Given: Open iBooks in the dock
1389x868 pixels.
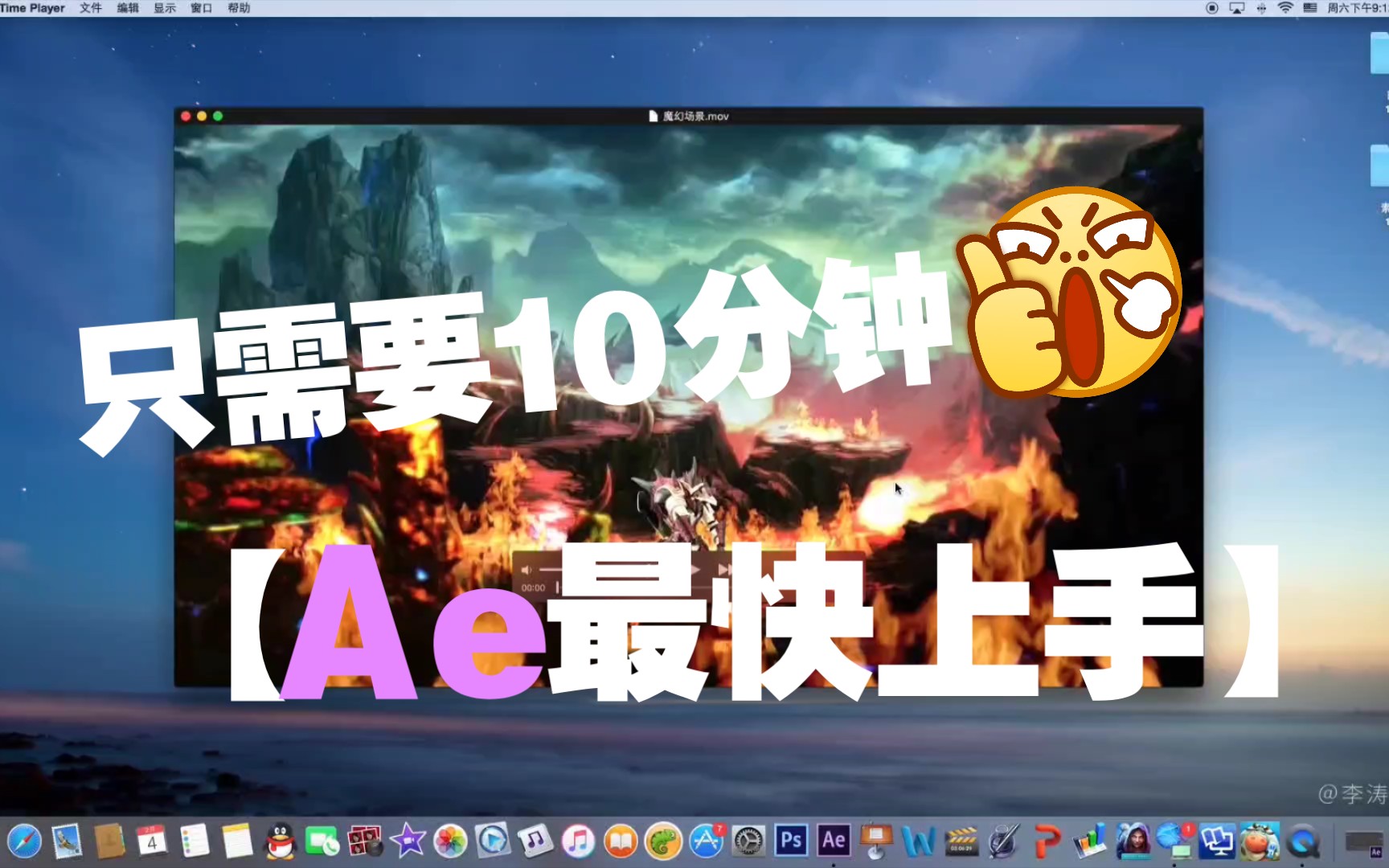Looking at the screenshot, I should pyautogui.click(x=621, y=841).
